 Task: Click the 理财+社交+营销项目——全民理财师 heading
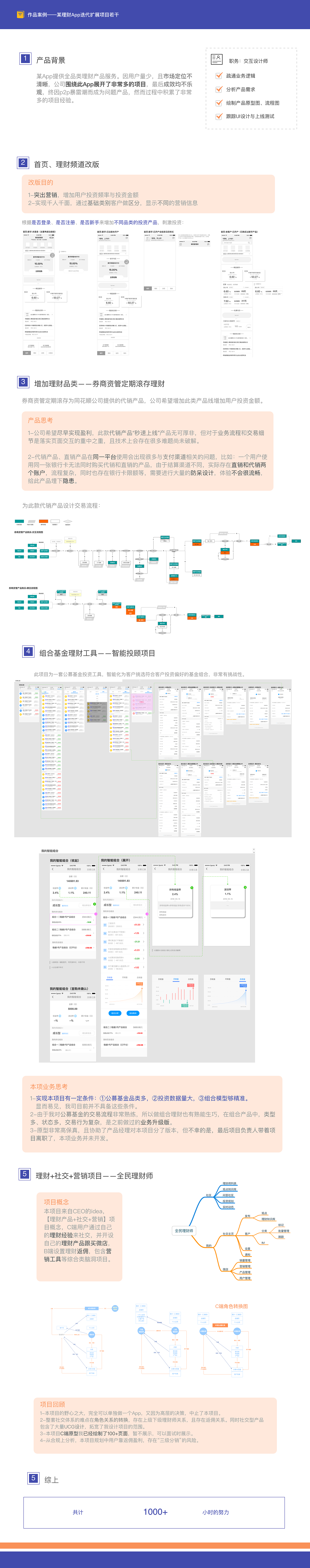[x=94, y=1175]
